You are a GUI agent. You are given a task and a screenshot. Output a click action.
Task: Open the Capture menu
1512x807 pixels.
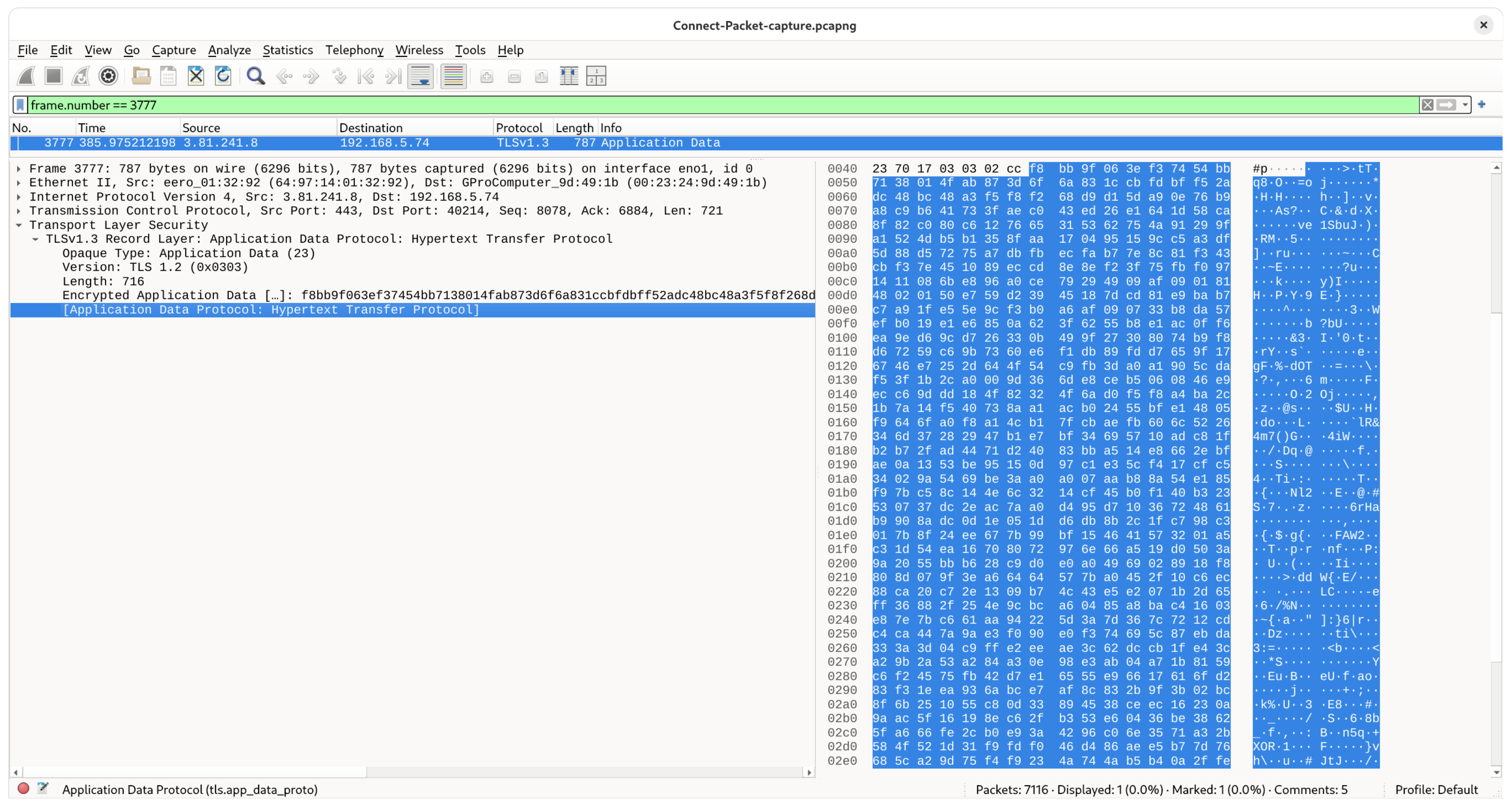coord(174,50)
